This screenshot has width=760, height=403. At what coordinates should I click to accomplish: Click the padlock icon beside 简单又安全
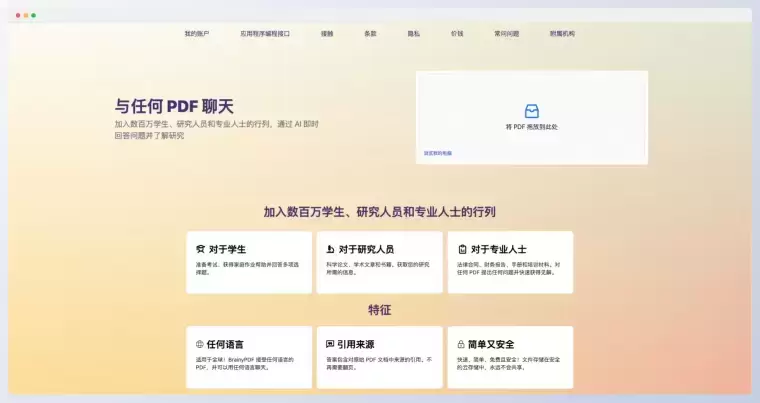pos(461,344)
